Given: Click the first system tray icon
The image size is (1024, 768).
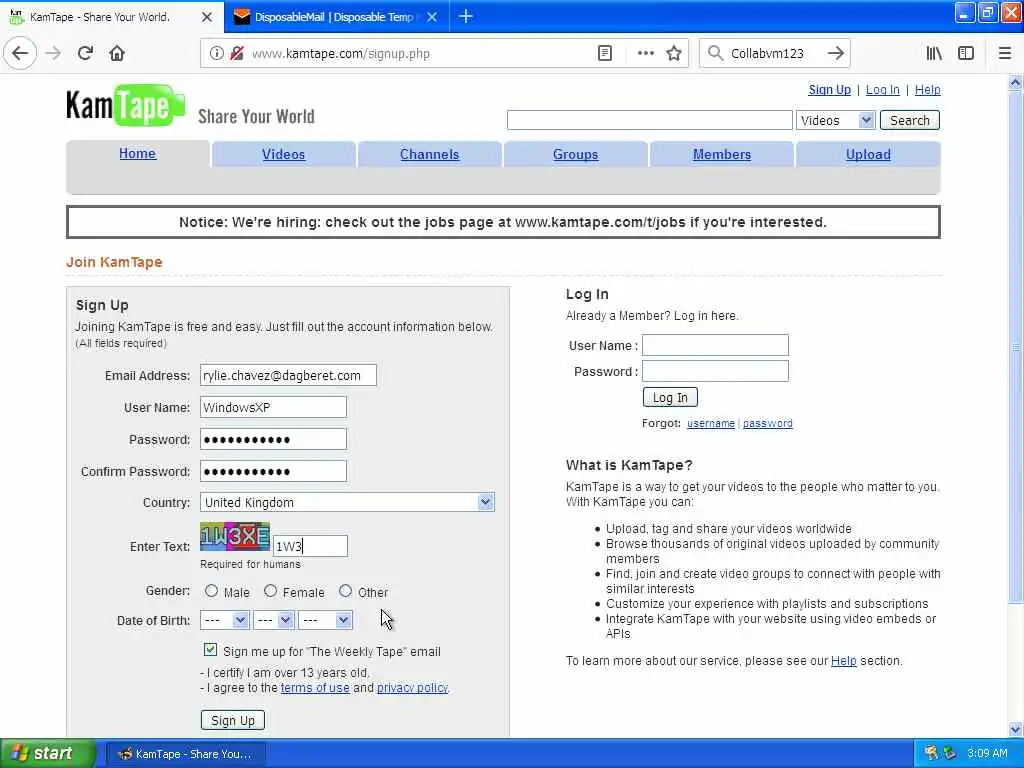Looking at the screenshot, I should [x=931, y=753].
